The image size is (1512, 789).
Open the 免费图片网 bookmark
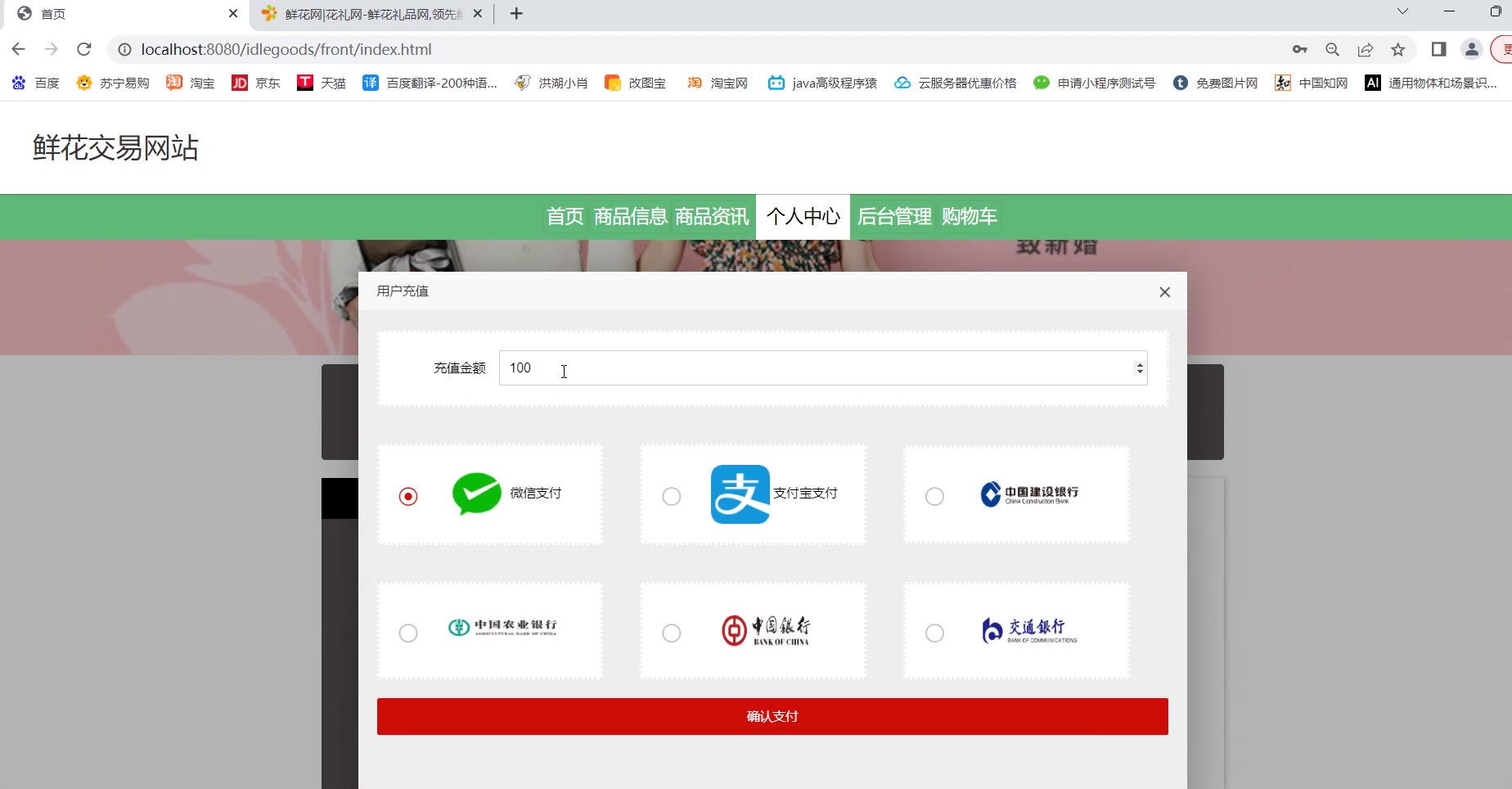(1215, 83)
